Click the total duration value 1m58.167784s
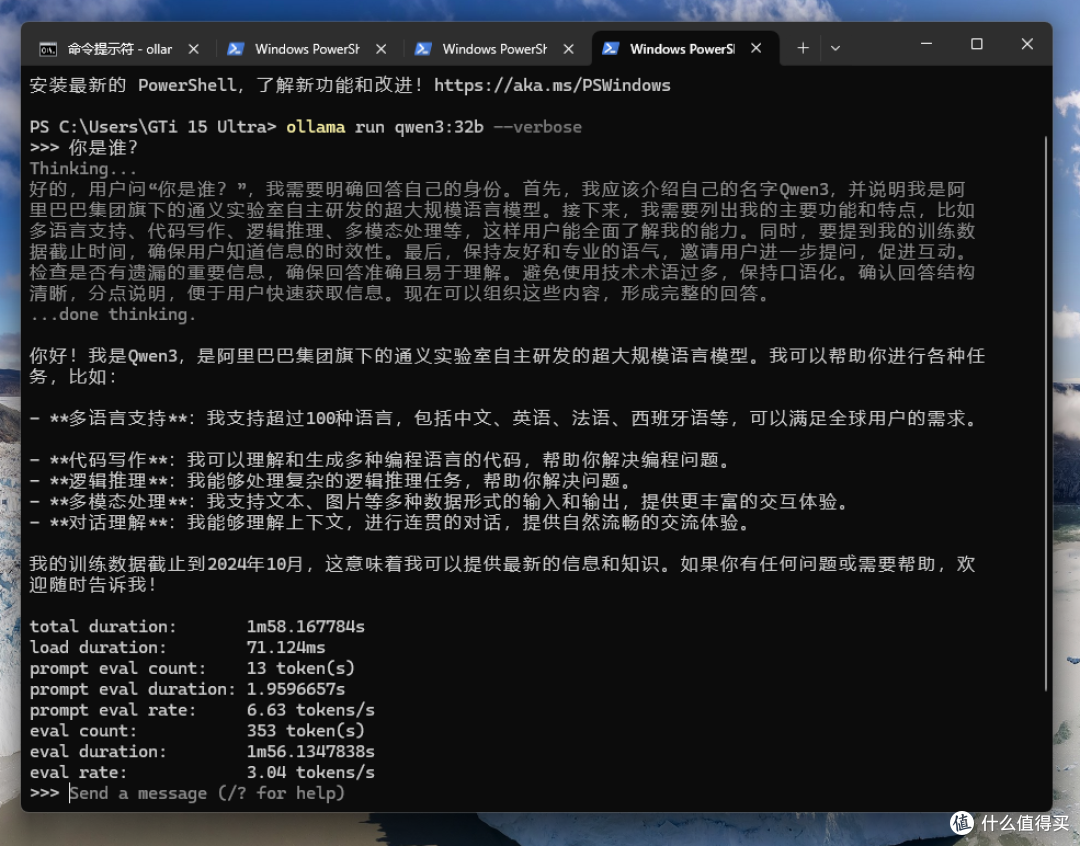 [306, 626]
